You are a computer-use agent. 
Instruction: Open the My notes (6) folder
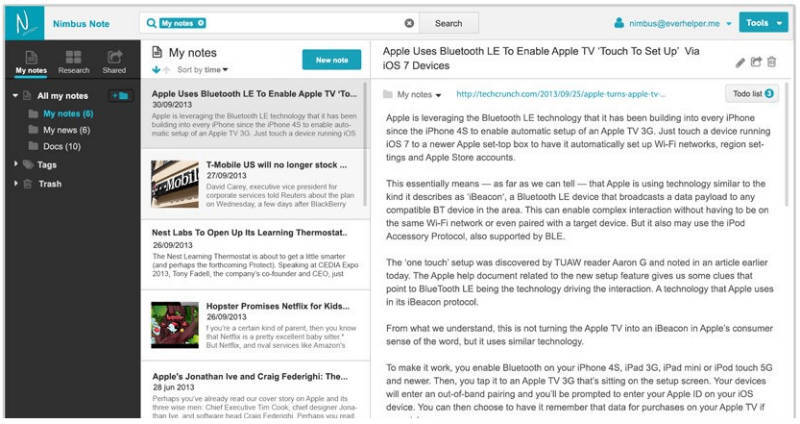pyautogui.click(x=68, y=113)
